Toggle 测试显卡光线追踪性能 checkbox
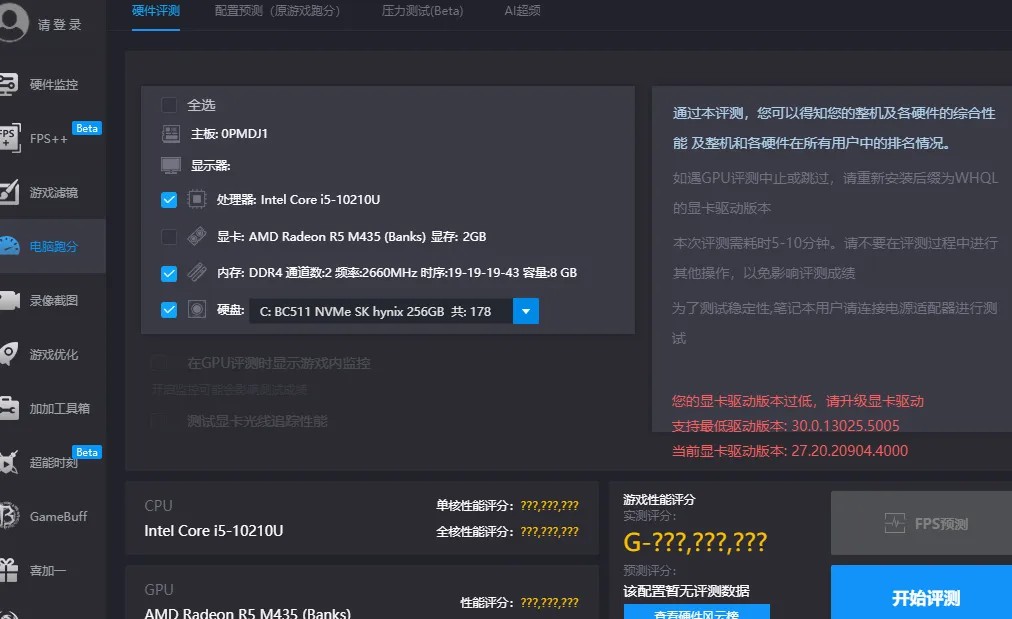 pyautogui.click(x=159, y=421)
